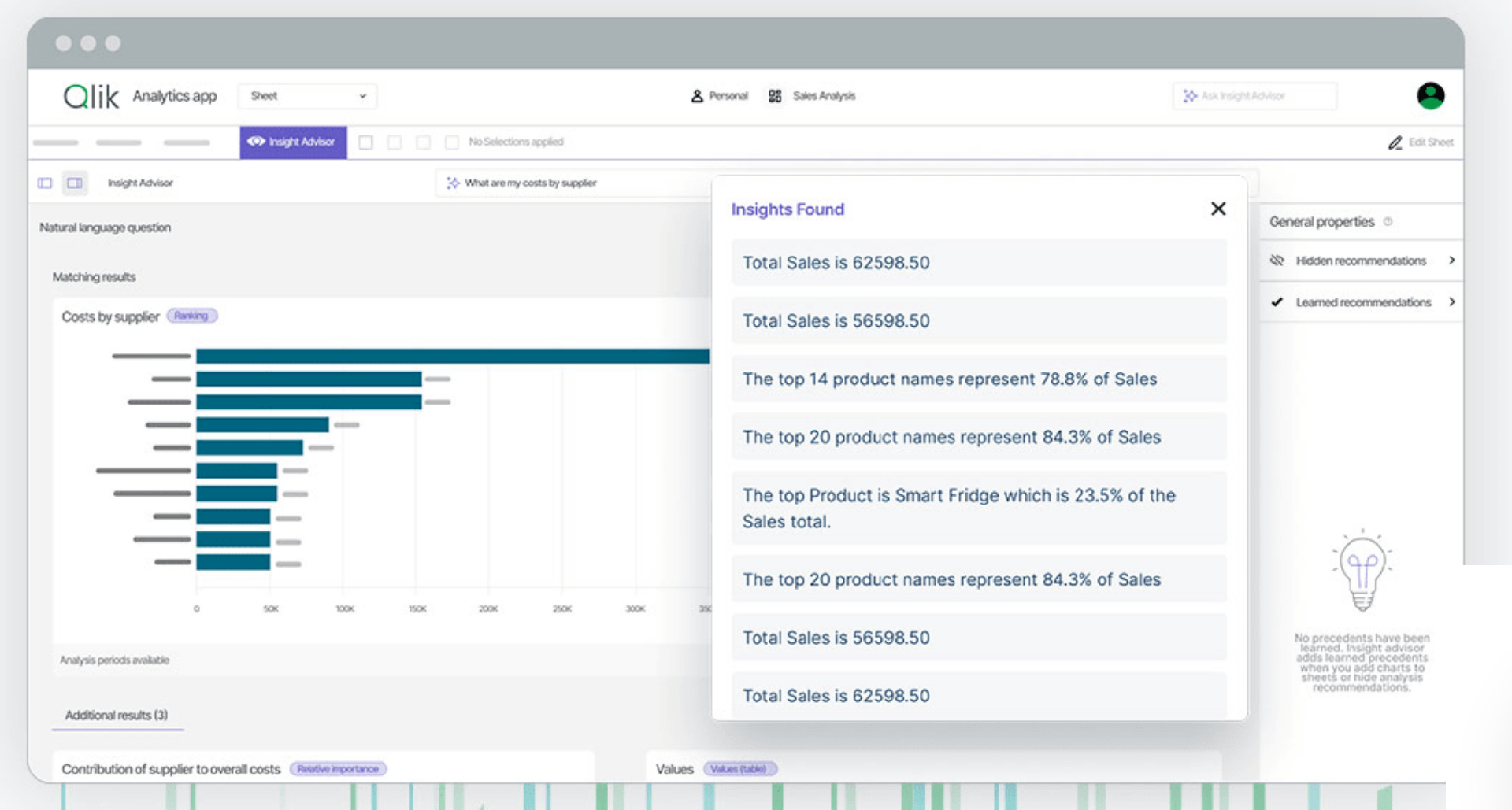Click the Sales Analysis app icon
This screenshot has width=1512, height=810.
(775, 96)
